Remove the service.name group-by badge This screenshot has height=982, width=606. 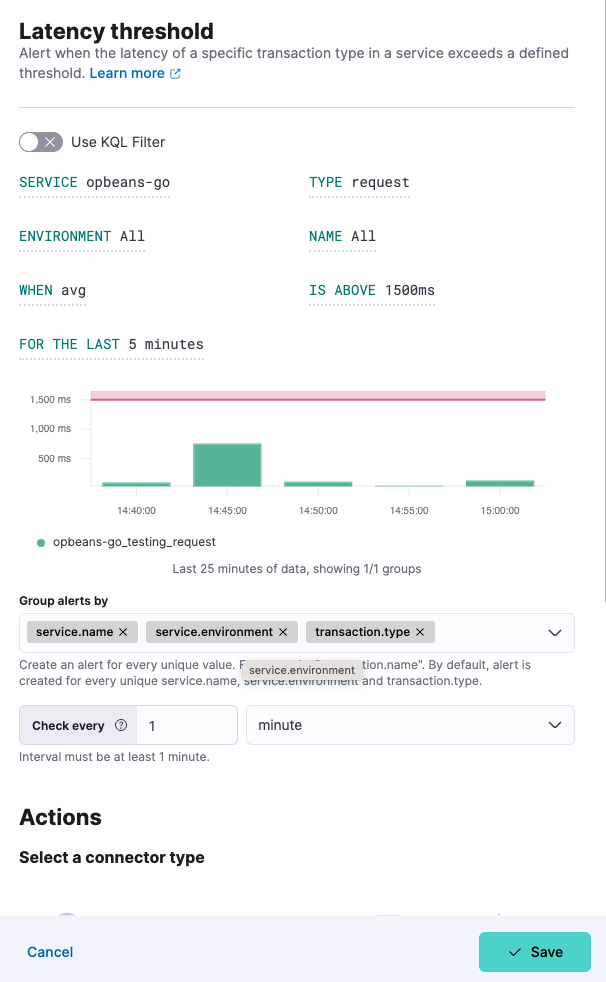pyautogui.click(x=125, y=632)
